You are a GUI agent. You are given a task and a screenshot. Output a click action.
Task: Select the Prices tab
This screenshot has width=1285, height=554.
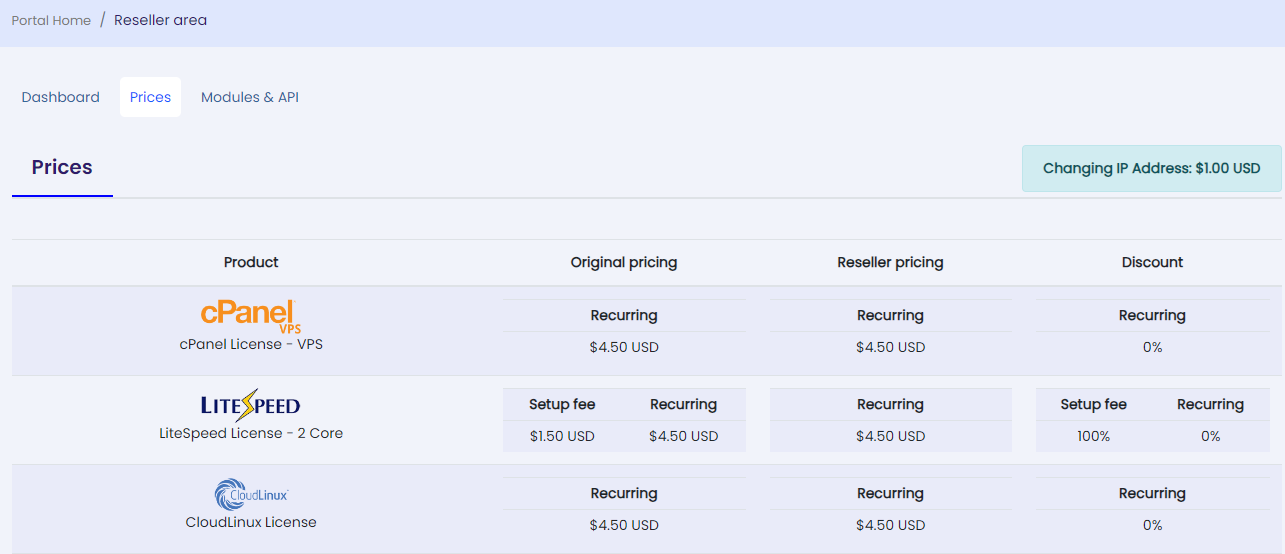click(x=150, y=97)
